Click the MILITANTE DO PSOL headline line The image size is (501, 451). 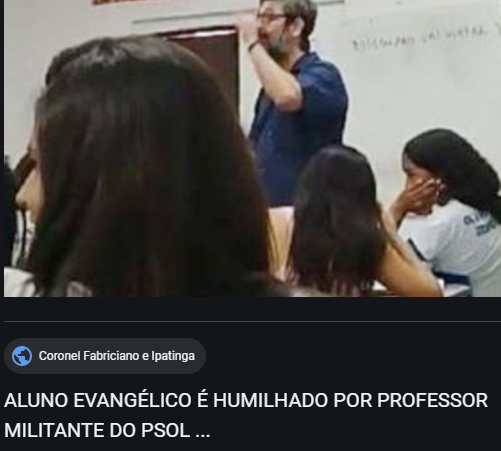click(107, 430)
